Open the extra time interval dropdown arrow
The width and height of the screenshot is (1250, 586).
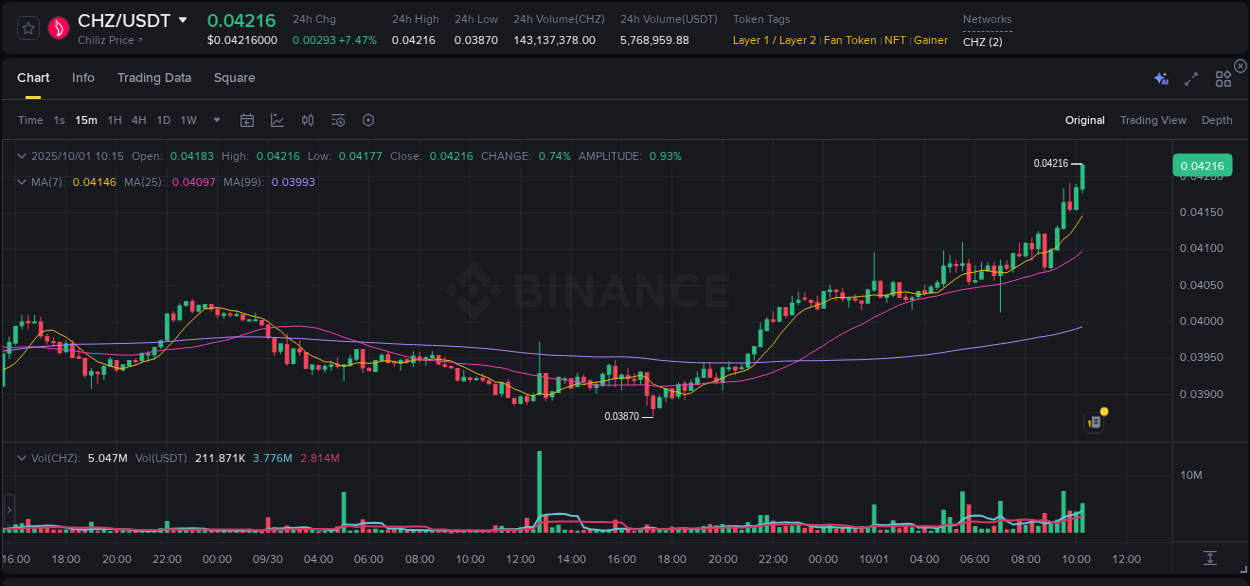[215, 120]
